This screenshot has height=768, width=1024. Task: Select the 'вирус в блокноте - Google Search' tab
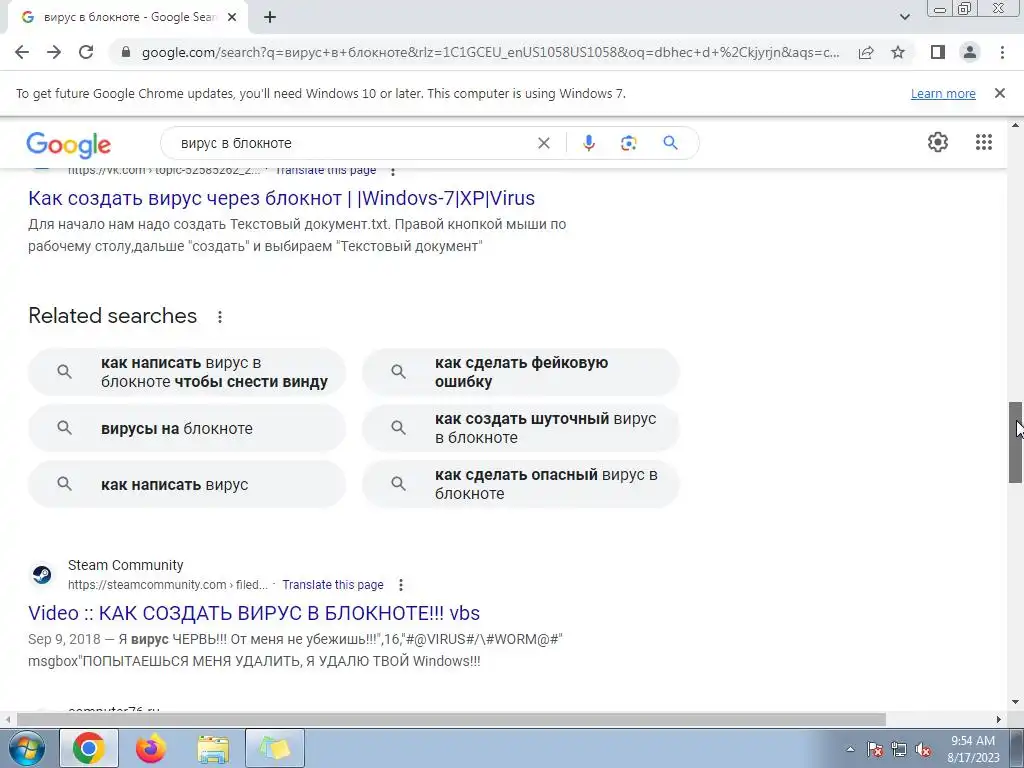128,18
